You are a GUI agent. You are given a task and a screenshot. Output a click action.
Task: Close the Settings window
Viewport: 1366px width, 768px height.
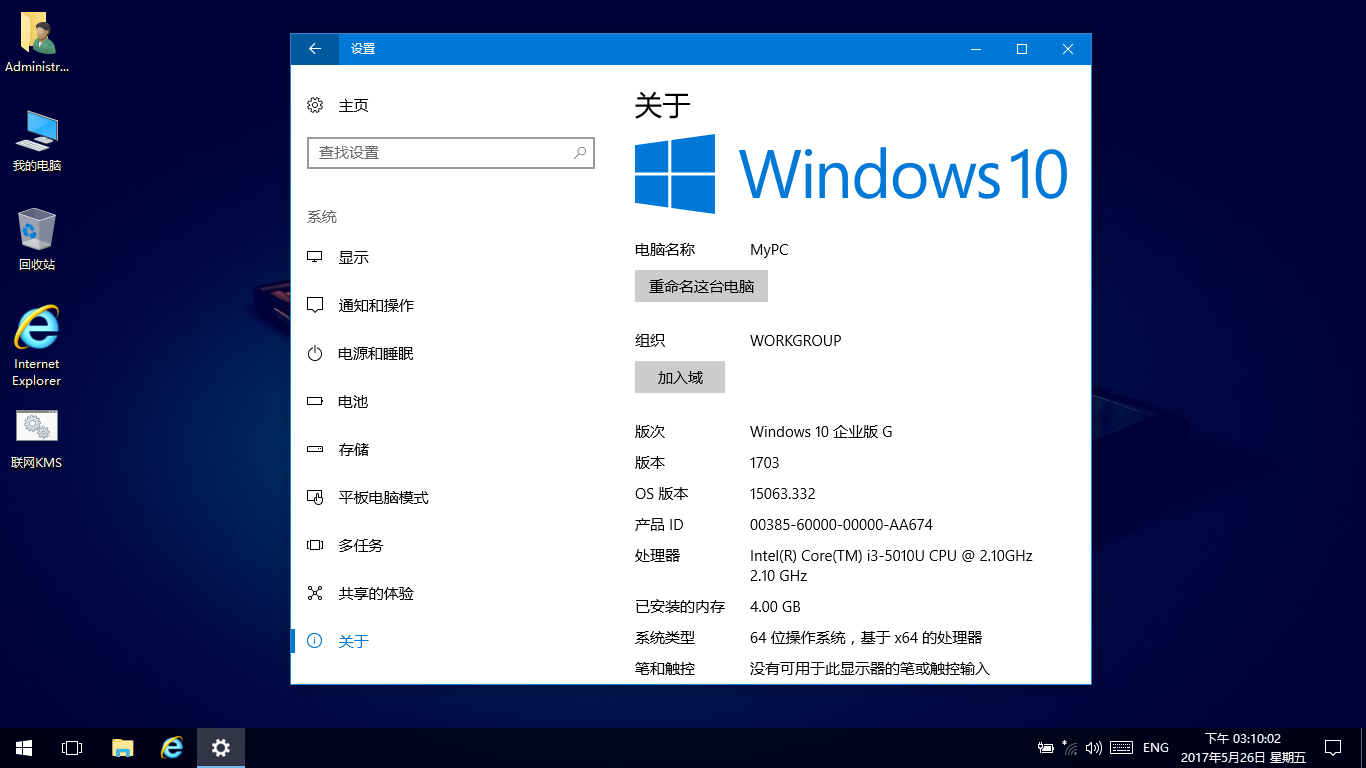(1068, 49)
